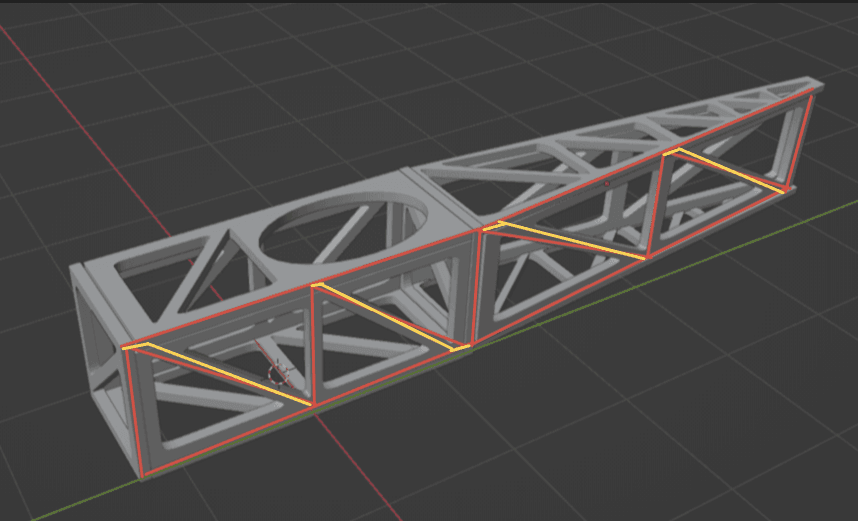Select the yellow diagonal edge in the second bay
This screenshot has height=521, width=858.
click(x=390, y=317)
